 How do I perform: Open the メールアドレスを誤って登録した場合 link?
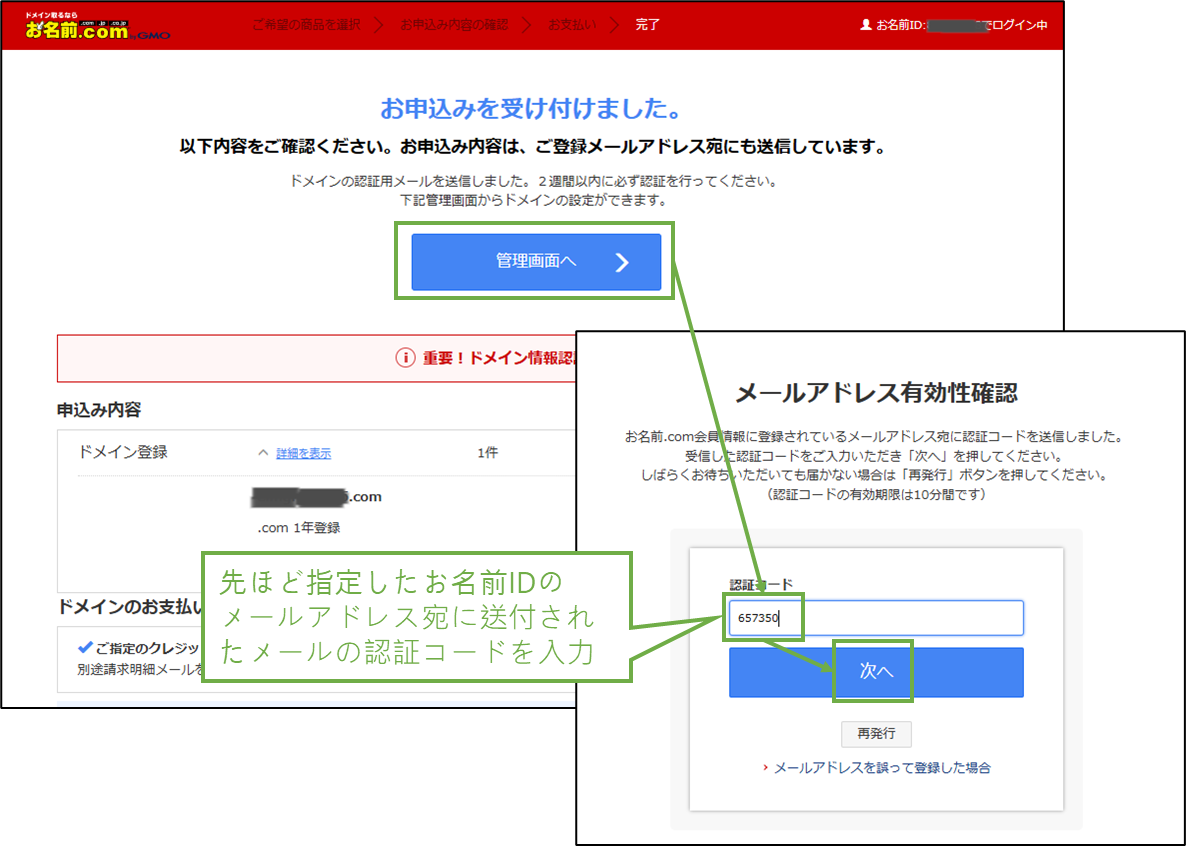882,767
